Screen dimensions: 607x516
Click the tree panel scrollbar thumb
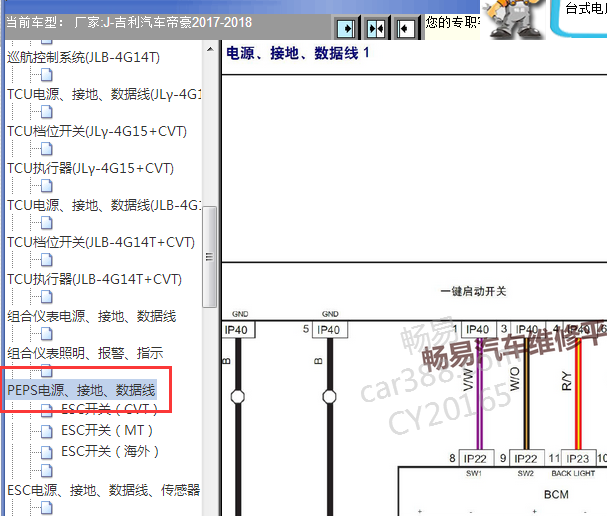coord(209,257)
